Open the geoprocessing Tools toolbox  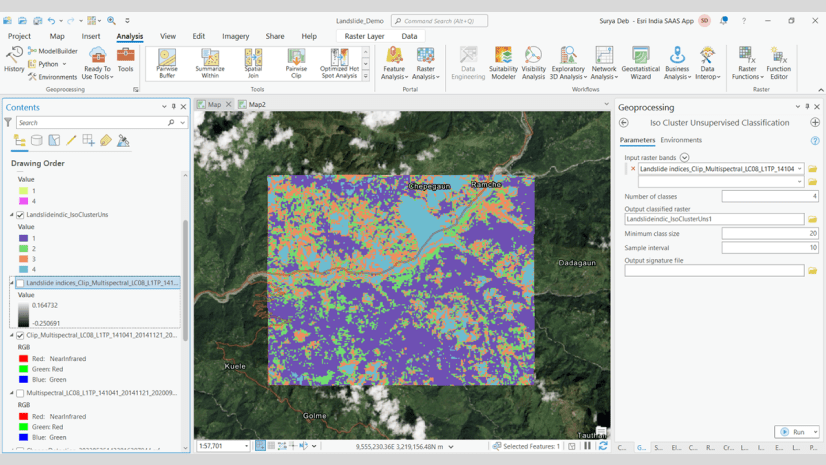tap(125, 60)
